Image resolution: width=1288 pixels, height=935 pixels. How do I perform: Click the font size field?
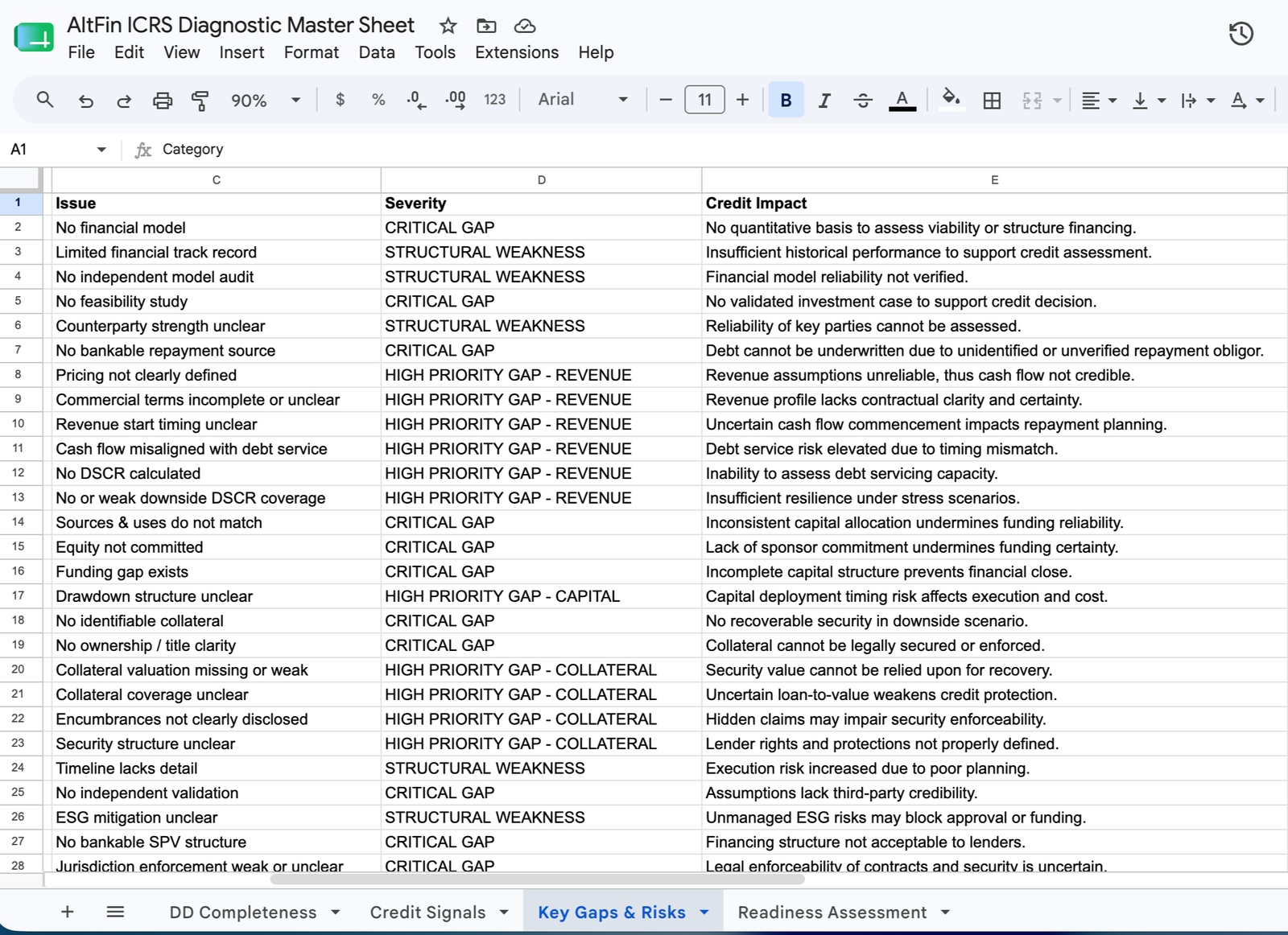tap(704, 100)
